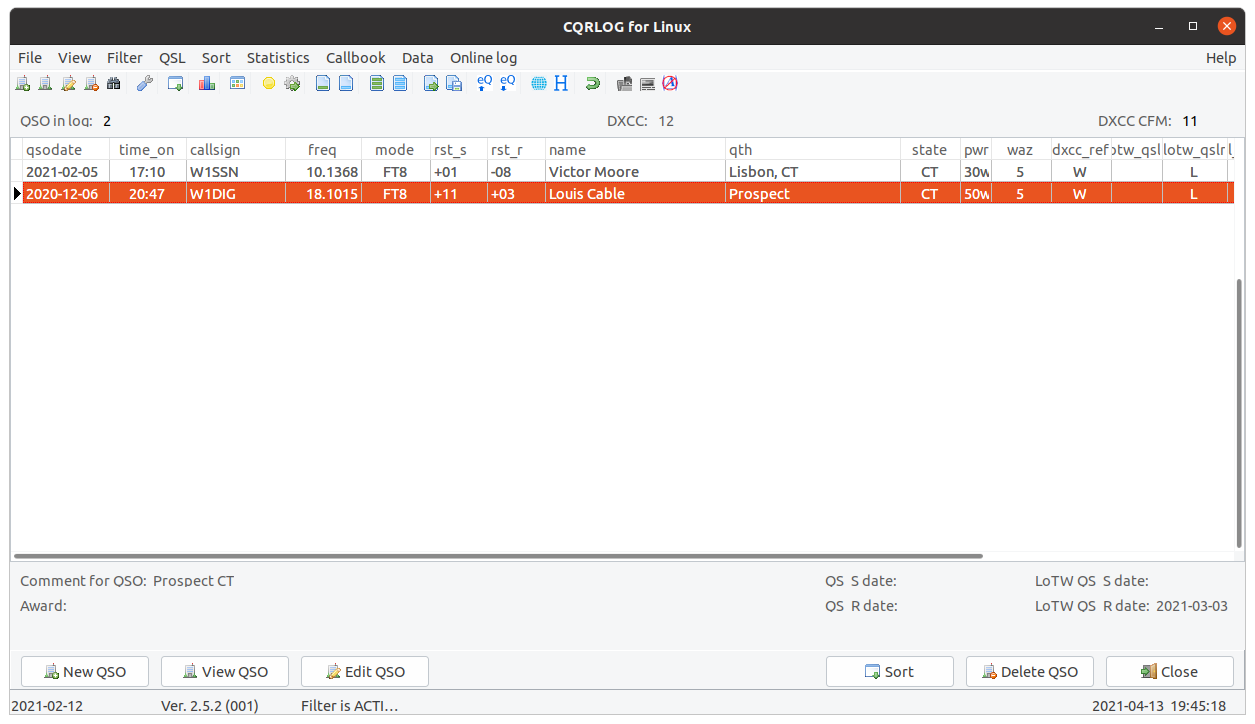
Task: Click the name cell Victor Moore
Action: [x=636, y=172]
